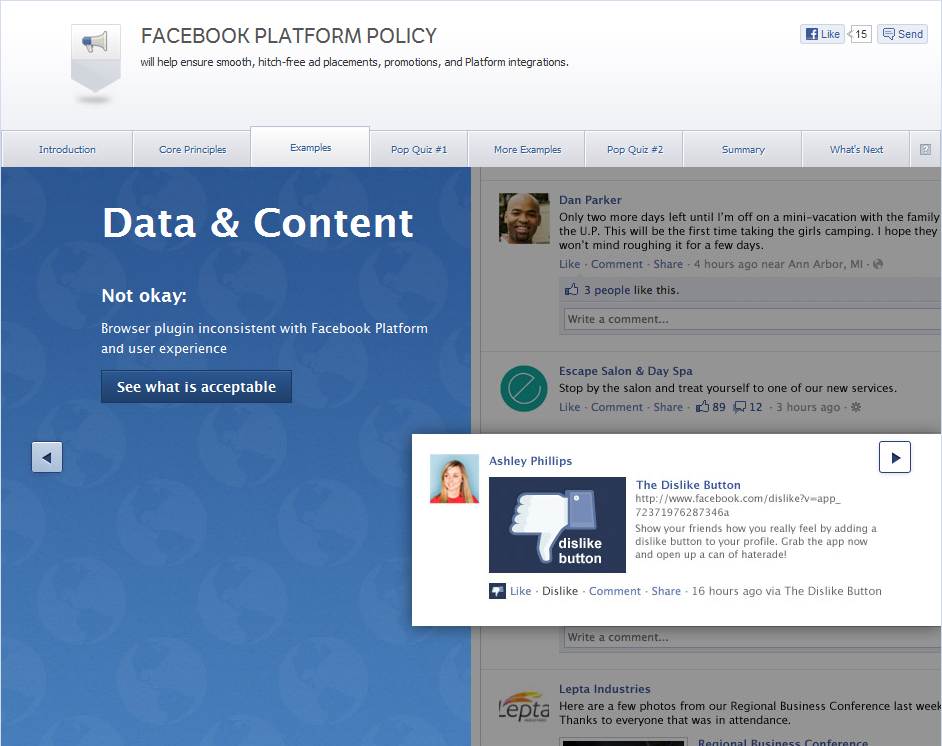Viewport: 942px width, 746px height.
Task: Open Escape Salon & Day Spa page link
Action: [625, 371]
